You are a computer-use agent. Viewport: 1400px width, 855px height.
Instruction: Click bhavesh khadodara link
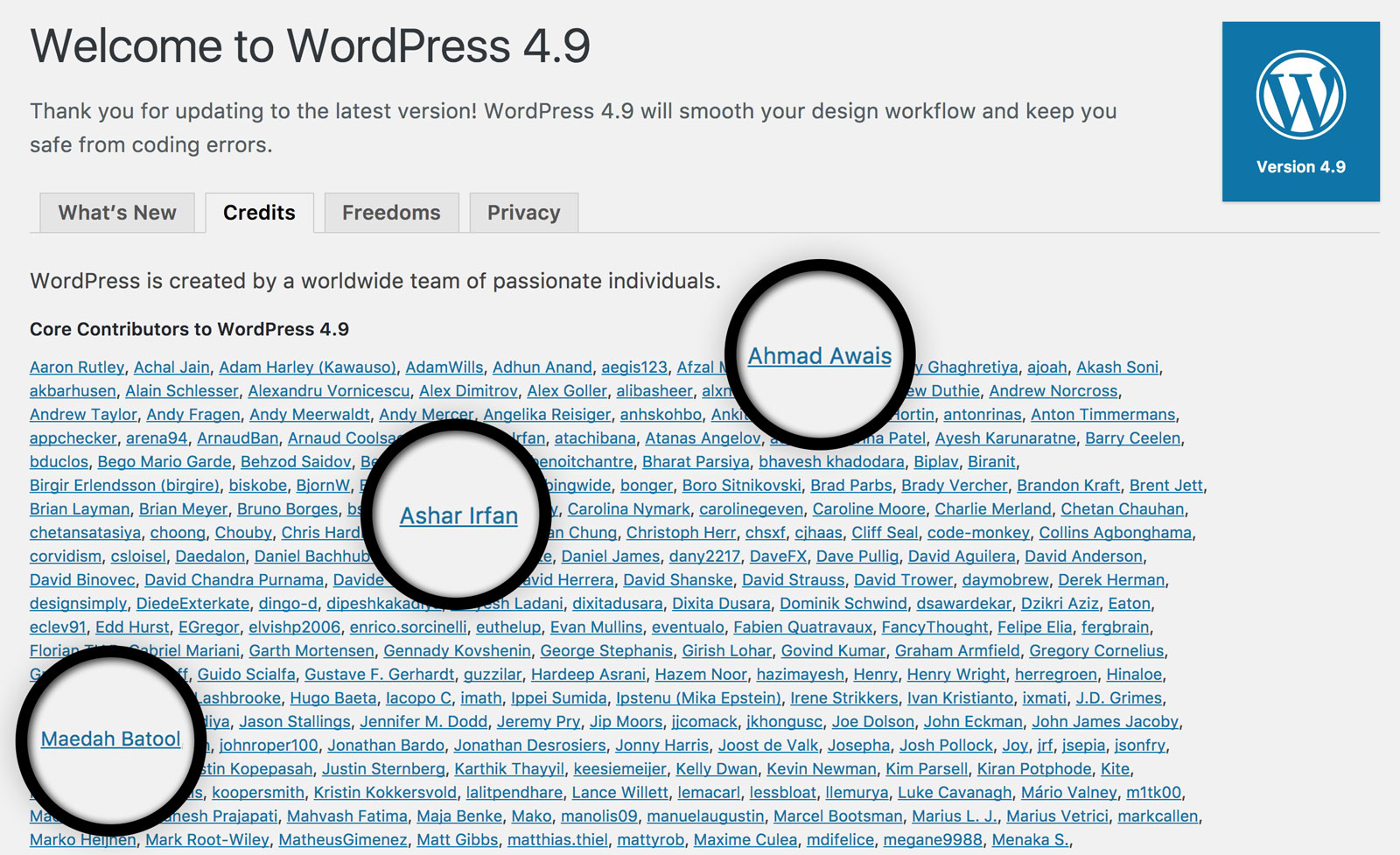point(831,462)
